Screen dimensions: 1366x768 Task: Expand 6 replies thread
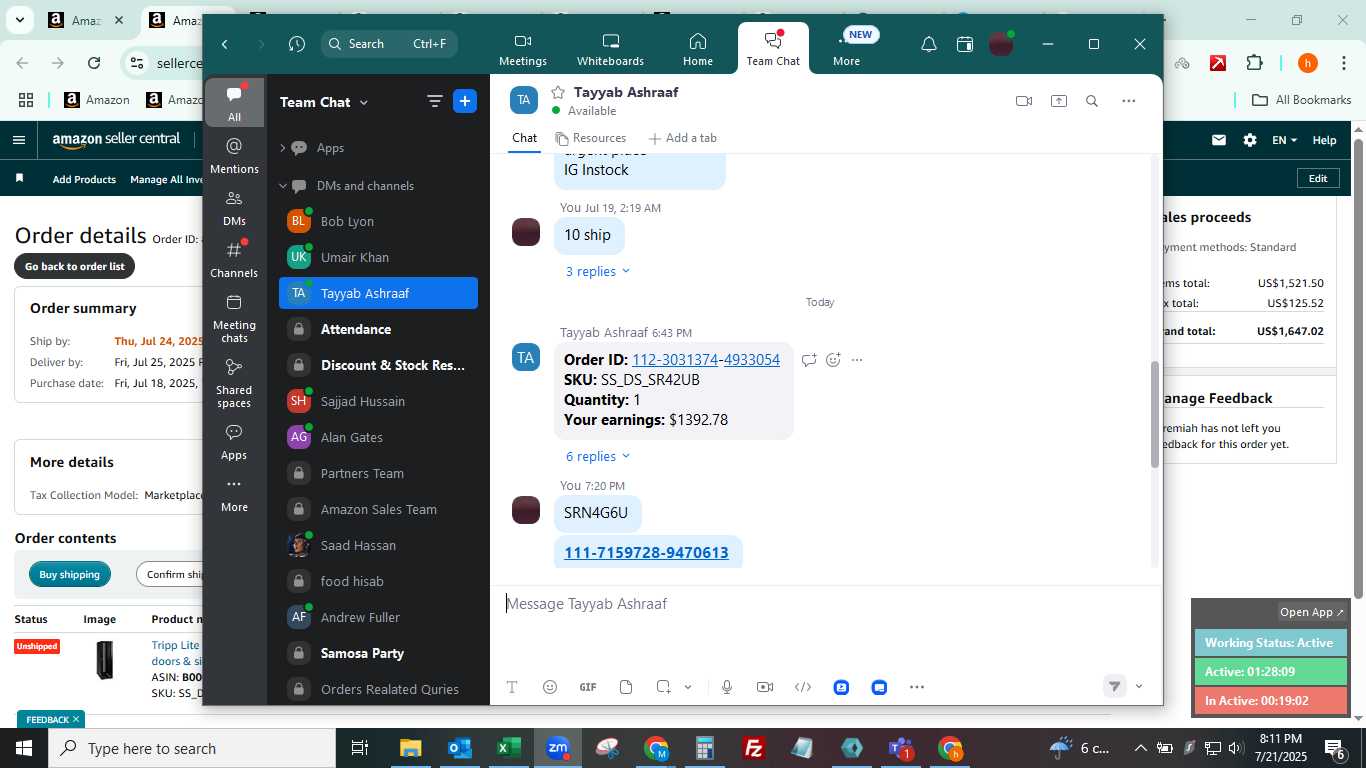[x=598, y=456]
